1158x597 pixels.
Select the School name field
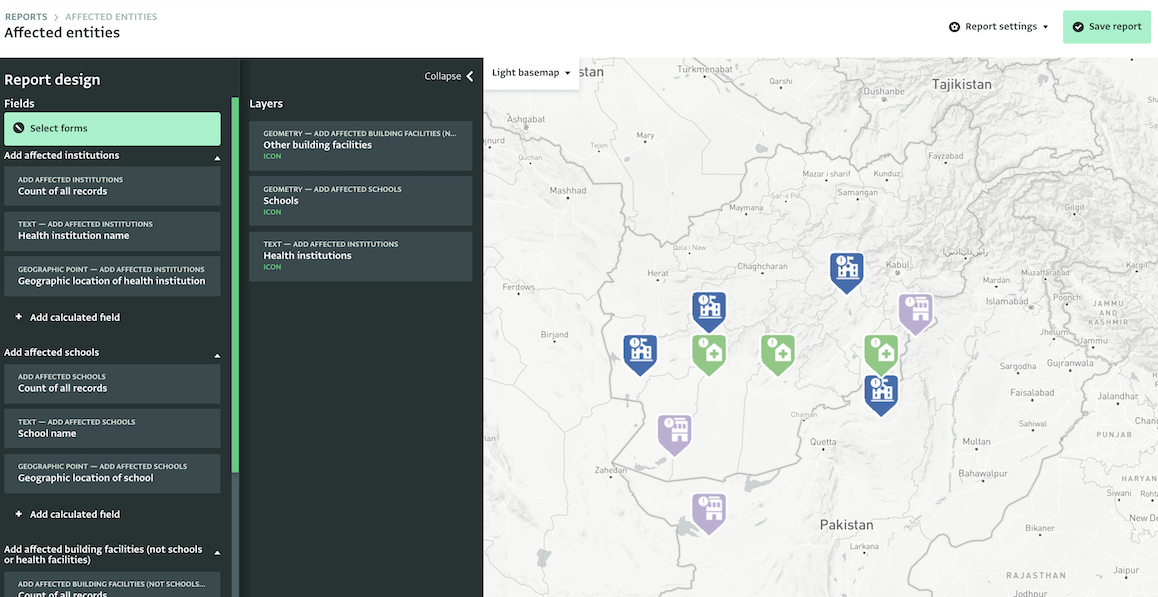point(112,429)
